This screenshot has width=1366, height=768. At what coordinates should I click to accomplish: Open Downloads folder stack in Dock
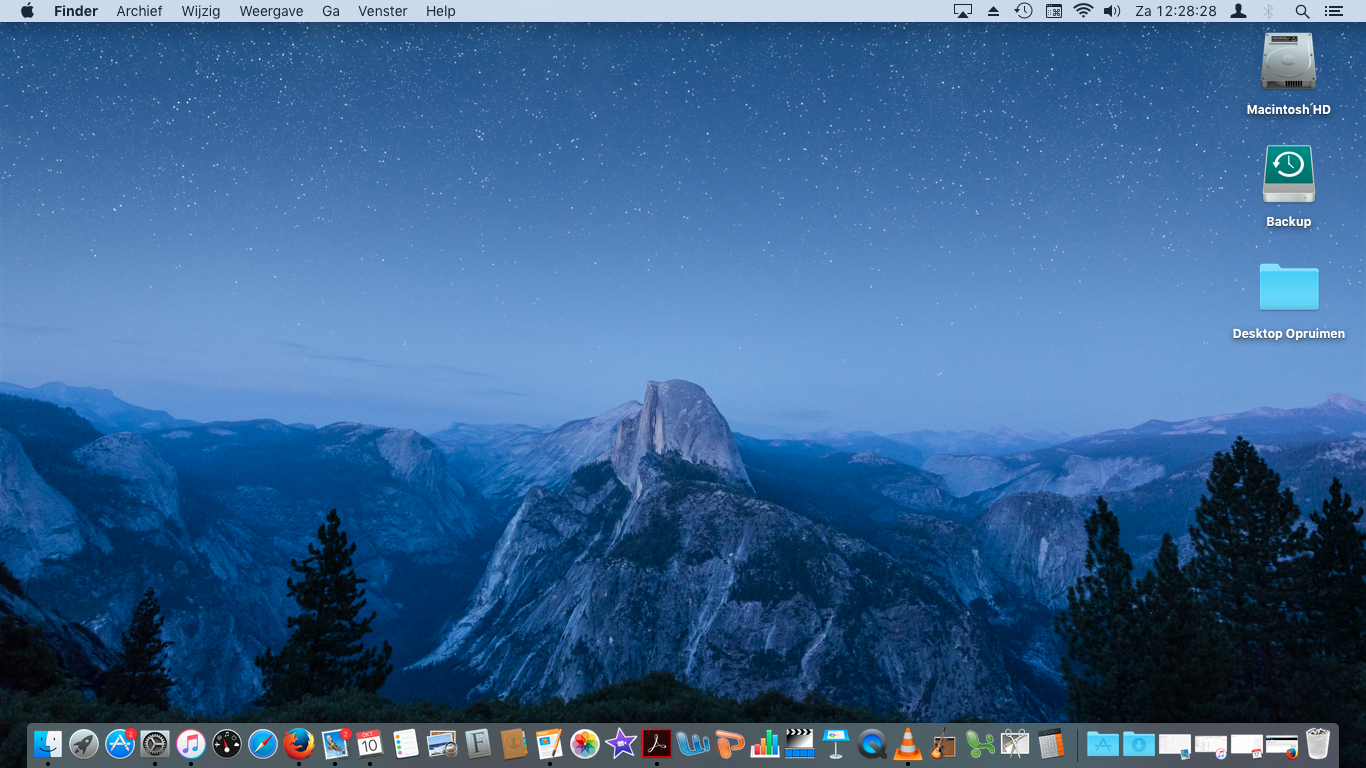(1139, 743)
